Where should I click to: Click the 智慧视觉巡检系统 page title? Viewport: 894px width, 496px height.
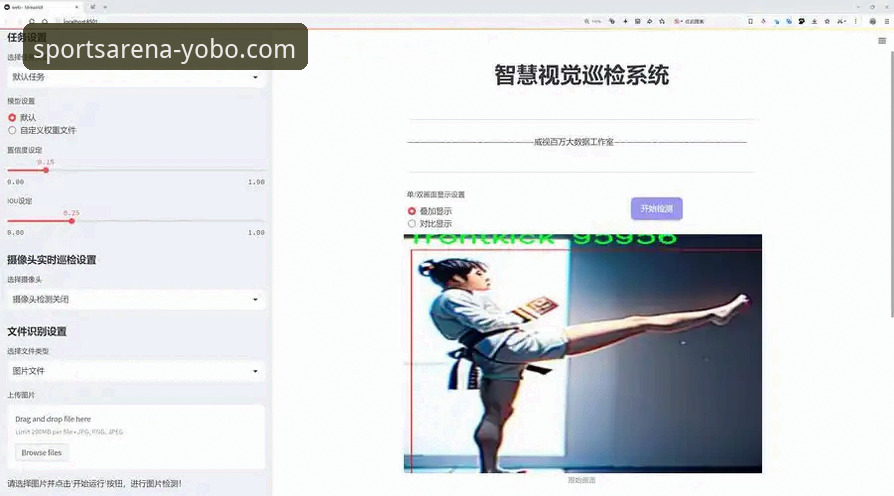tap(582, 75)
